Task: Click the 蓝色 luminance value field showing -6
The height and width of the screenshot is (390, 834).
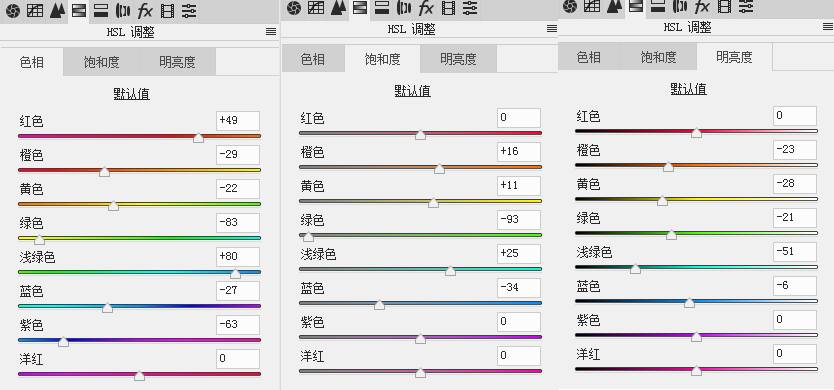Action: click(x=795, y=286)
